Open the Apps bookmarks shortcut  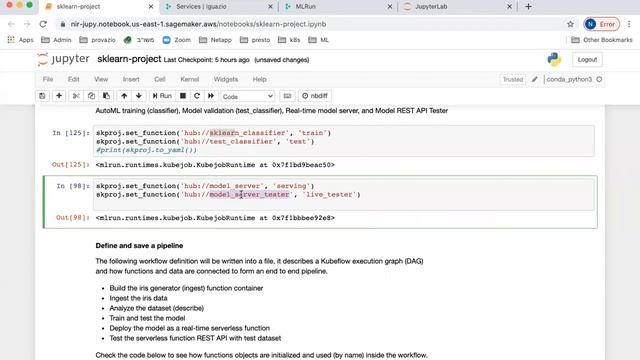point(20,40)
